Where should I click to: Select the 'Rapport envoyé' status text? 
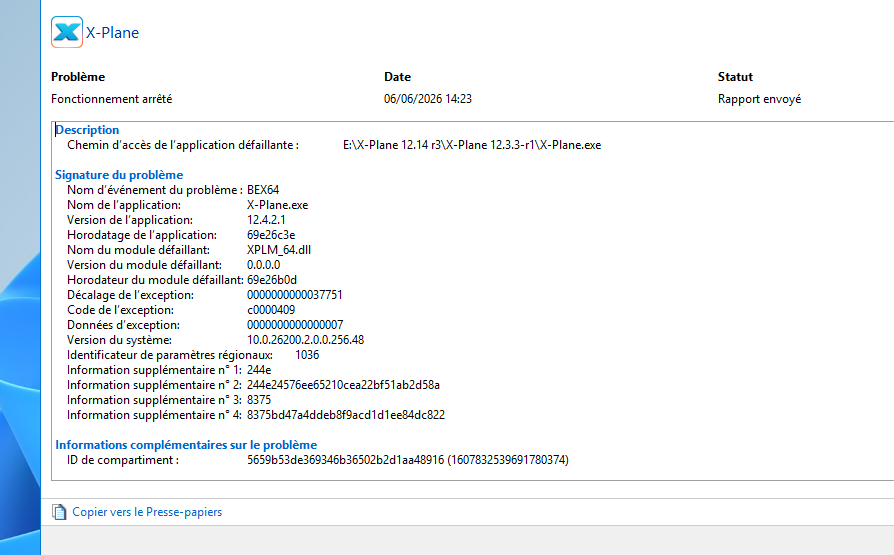[x=759, y=99]
